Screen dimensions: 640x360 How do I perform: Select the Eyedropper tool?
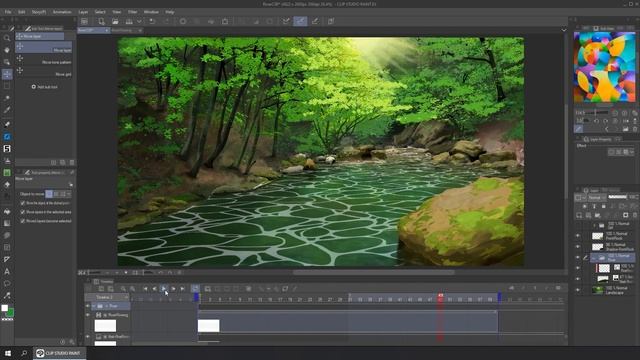pos(7,110)
